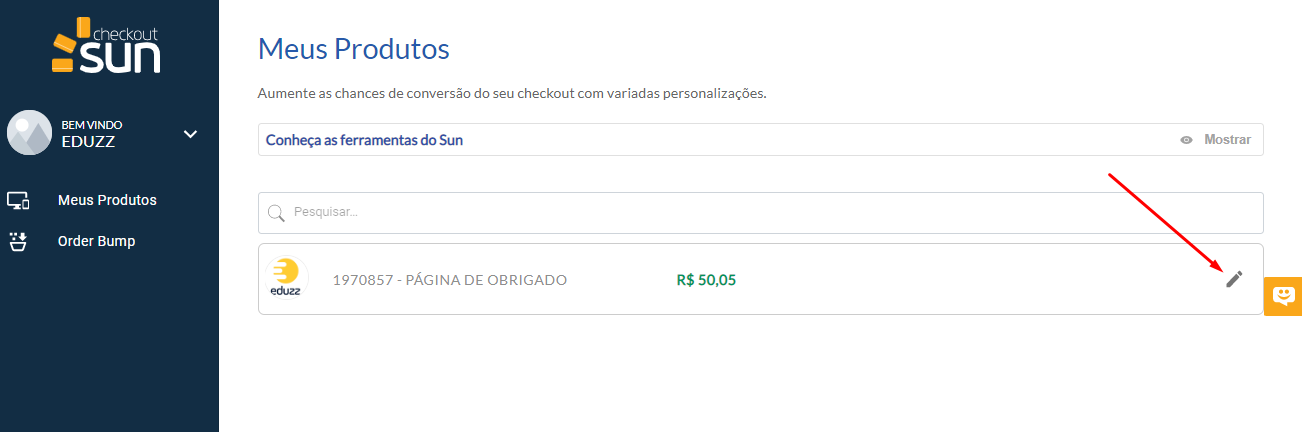
Task: Open the Meus Produtos sidebar menu
Action: tap(107, 200)
